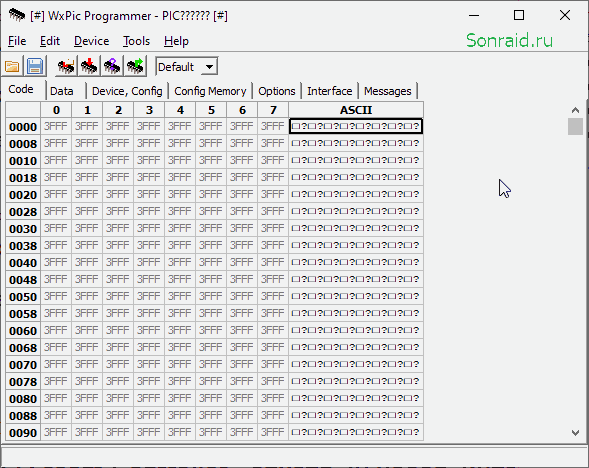Select row header 0008

[x=23, y=144]
